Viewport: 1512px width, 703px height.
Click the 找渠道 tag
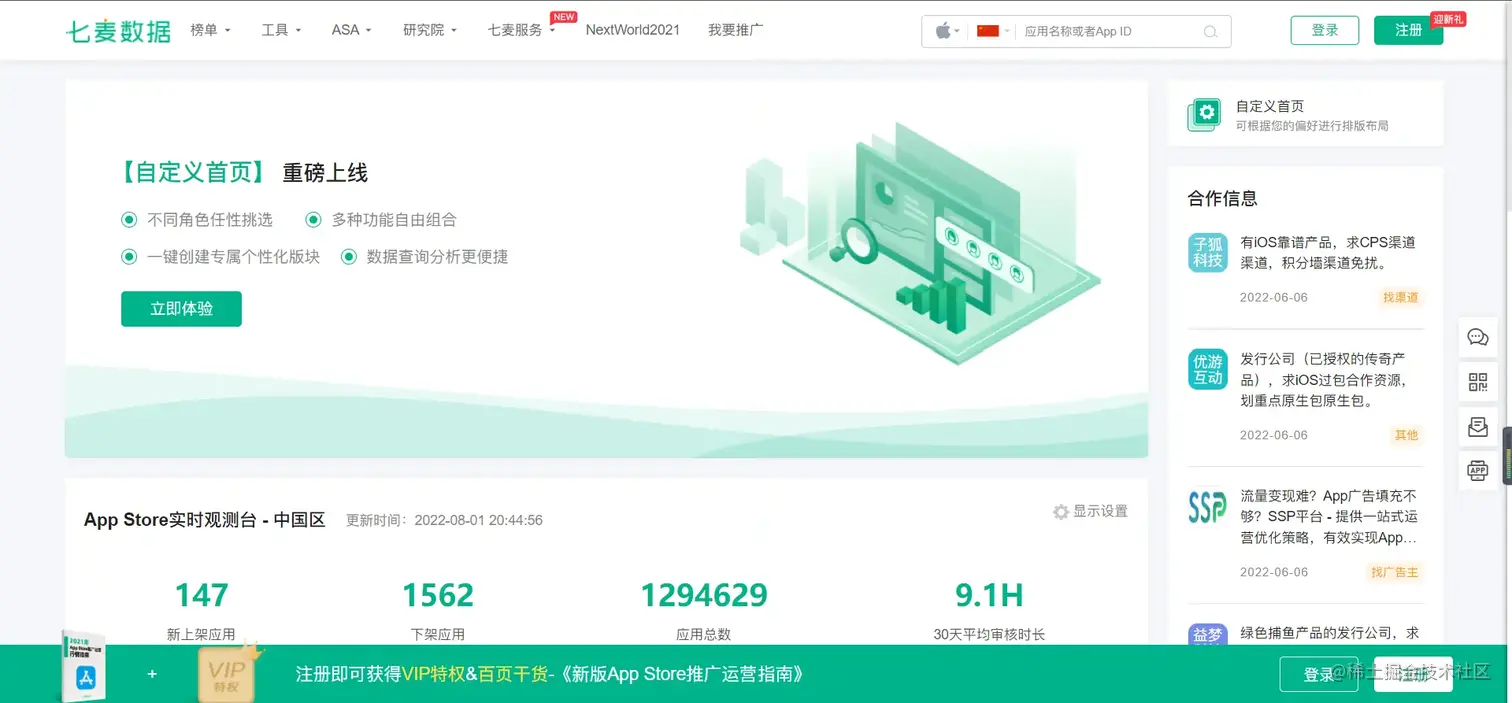(1401, 297)
